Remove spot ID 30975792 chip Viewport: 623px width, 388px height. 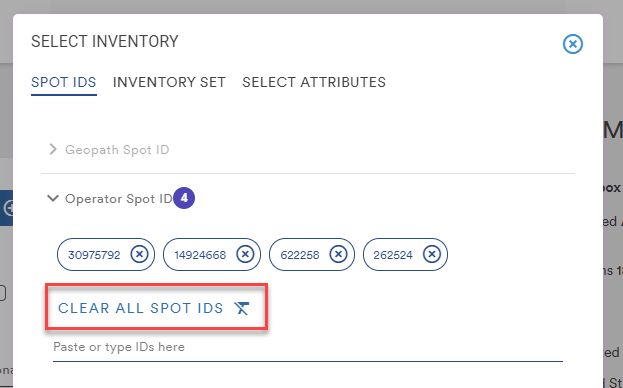coord(139,254)
